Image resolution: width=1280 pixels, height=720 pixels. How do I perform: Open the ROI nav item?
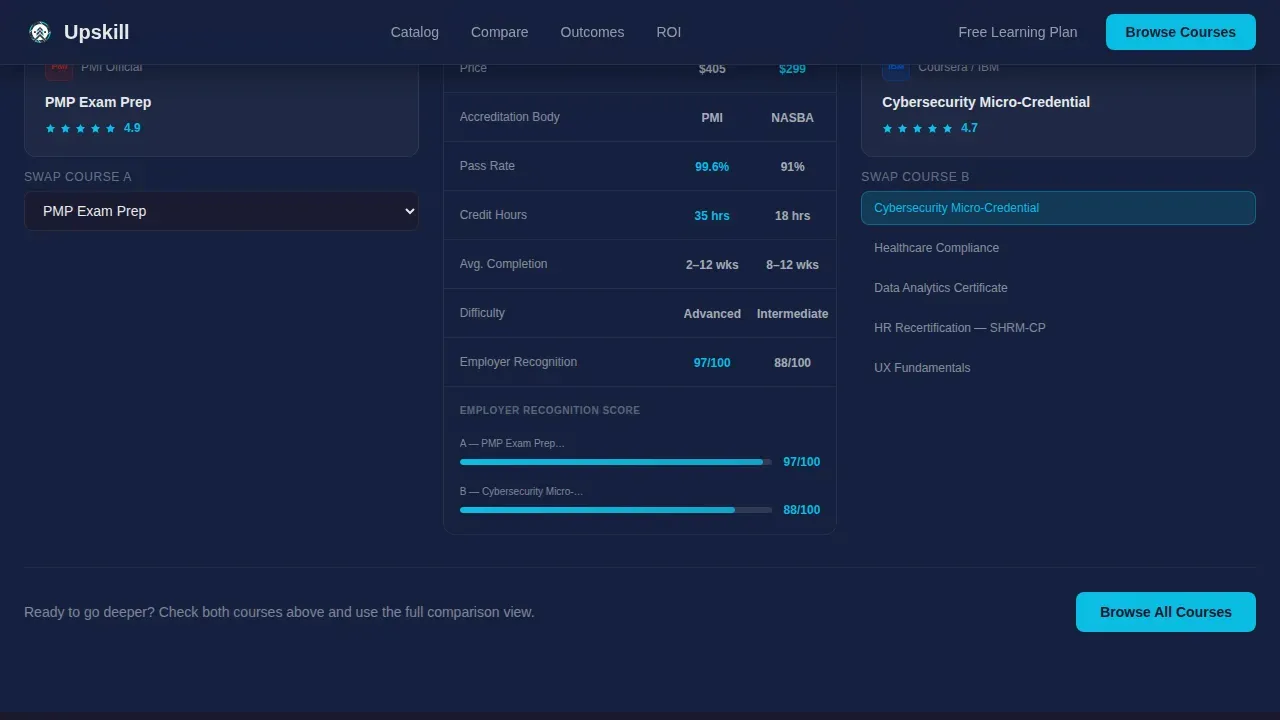(669, 32)
